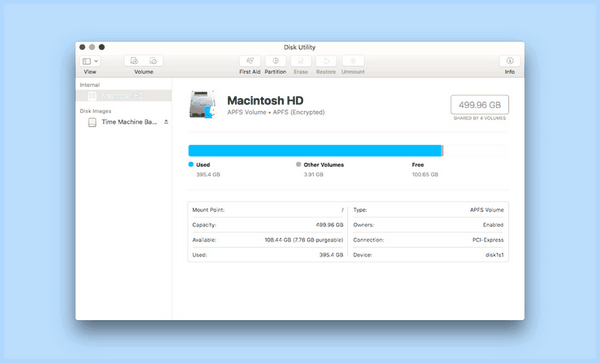
Task: Click the 395.4 GB value under Used
Action: 208,174
